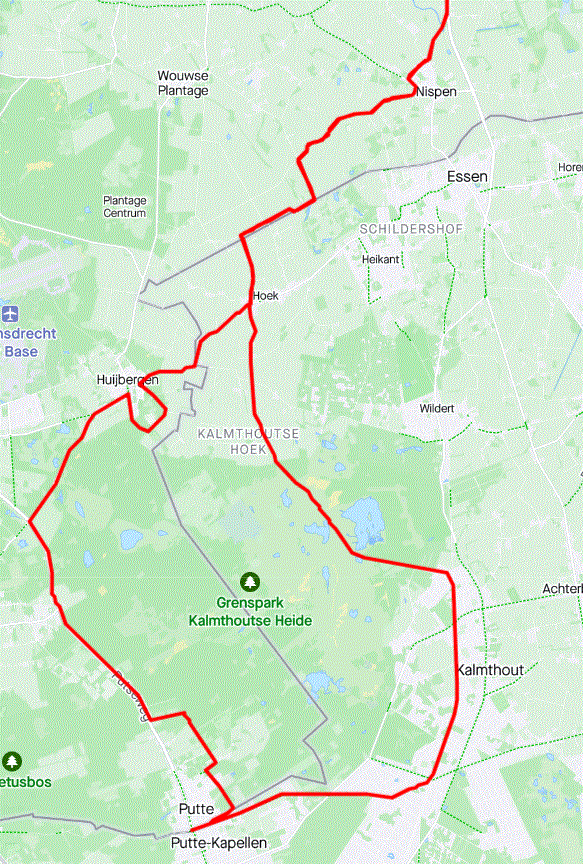Screen dimensions: 583x864
Task: Select the Nispen place label
Action: (x=436, y=92)
